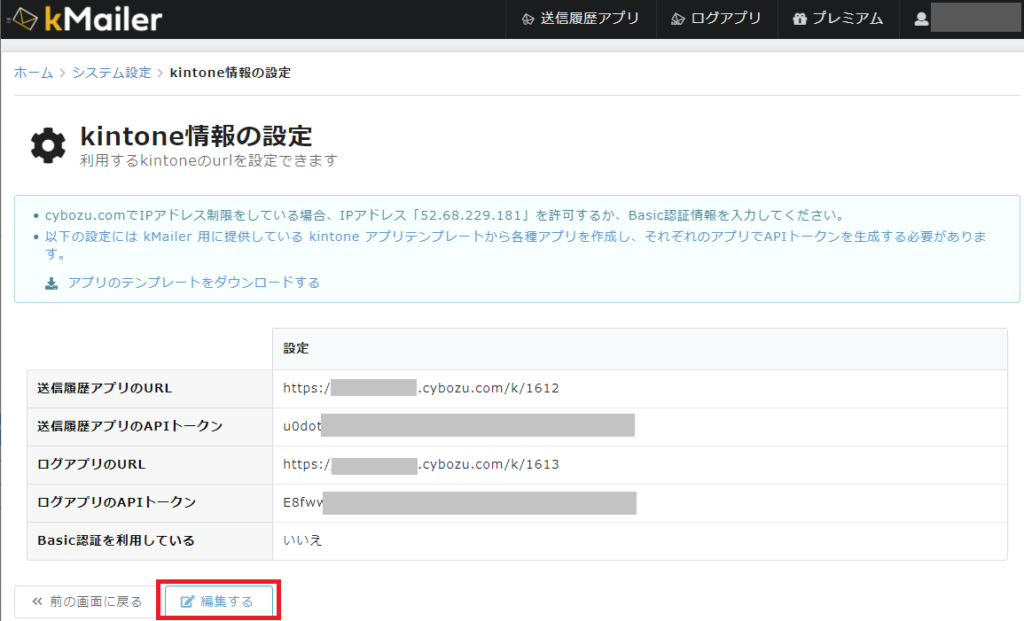Screen dimensions: 1024x621
Task: Select the 送信履歴アプリのURL value cell
Action: pos(418,390)
